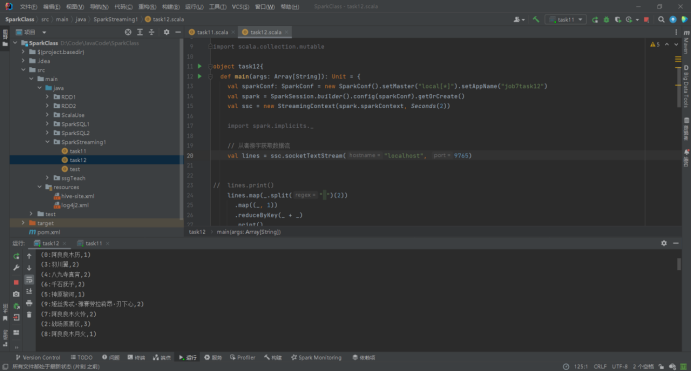The width and height of the screenshot is (692, 371).
Task: Click the project panel settings gear
Action: pos(166,32)
